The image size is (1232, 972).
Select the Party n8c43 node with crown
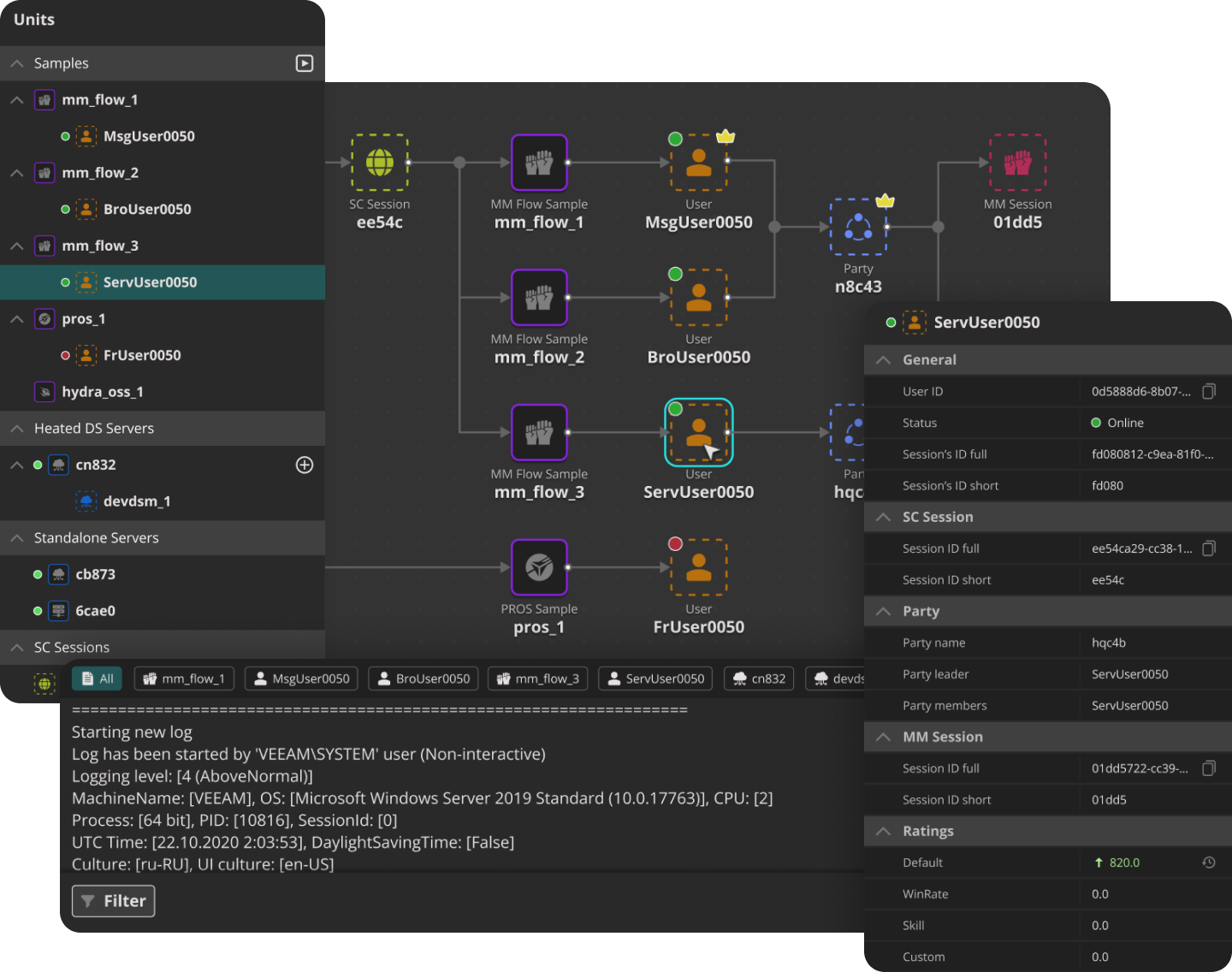[x=858, y=227]
